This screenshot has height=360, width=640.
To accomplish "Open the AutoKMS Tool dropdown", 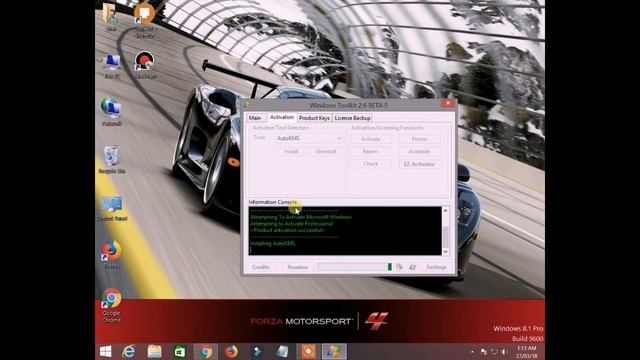I will click(309, 138).
